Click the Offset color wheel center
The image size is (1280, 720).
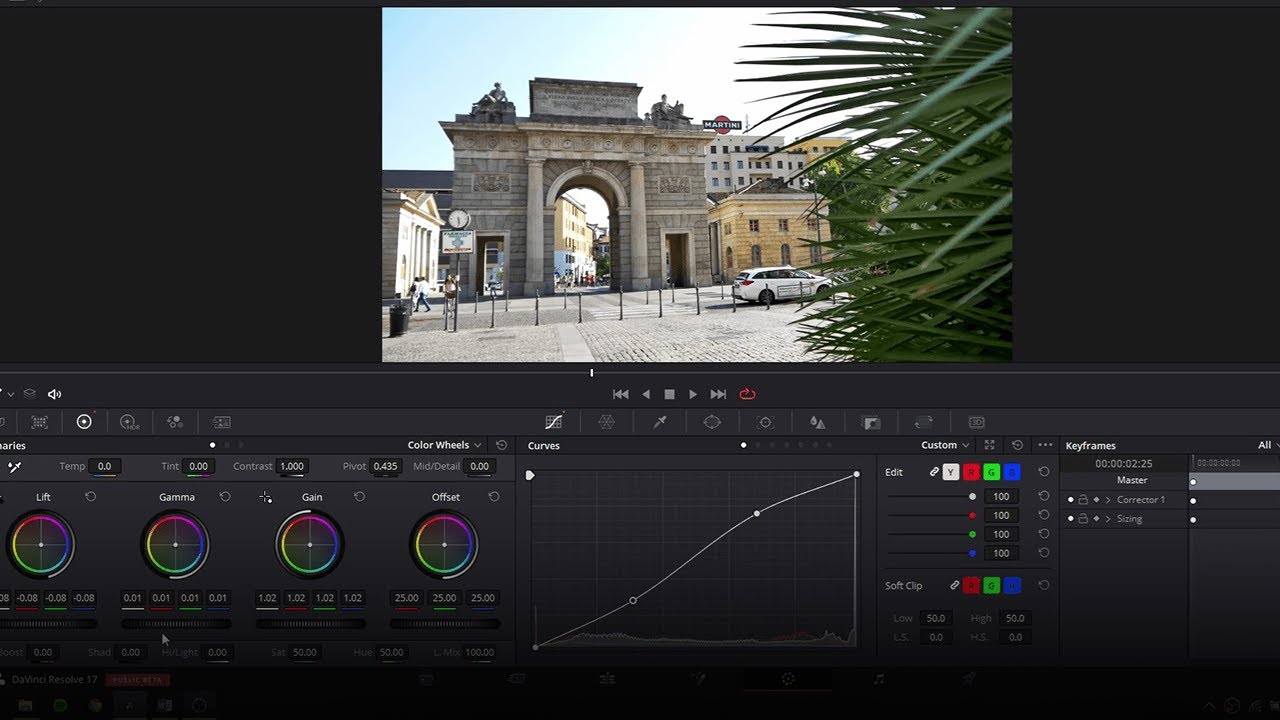[x=443, y=545]
